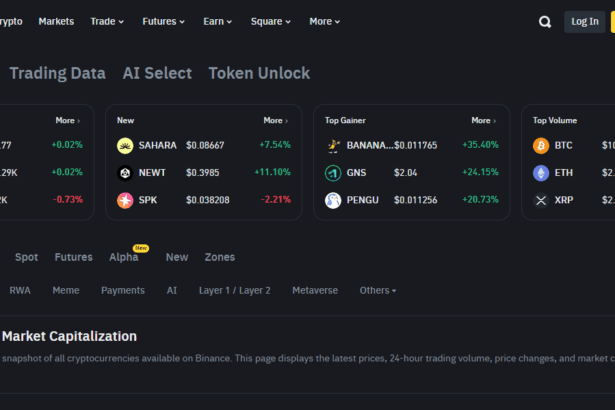
Task: Click the XRP coin icon
Action: [541, 200]
